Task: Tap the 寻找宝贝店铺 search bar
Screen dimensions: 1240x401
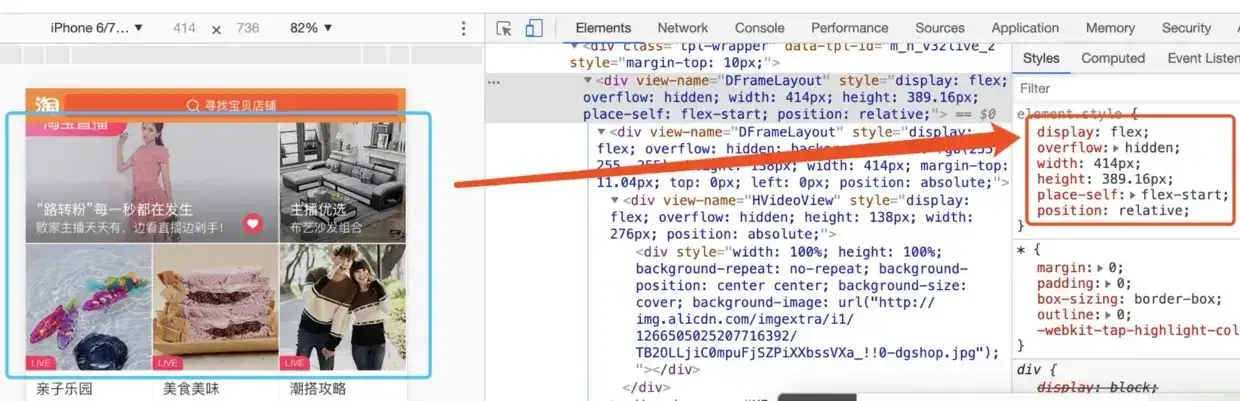Action: click(x=231, y=104)
